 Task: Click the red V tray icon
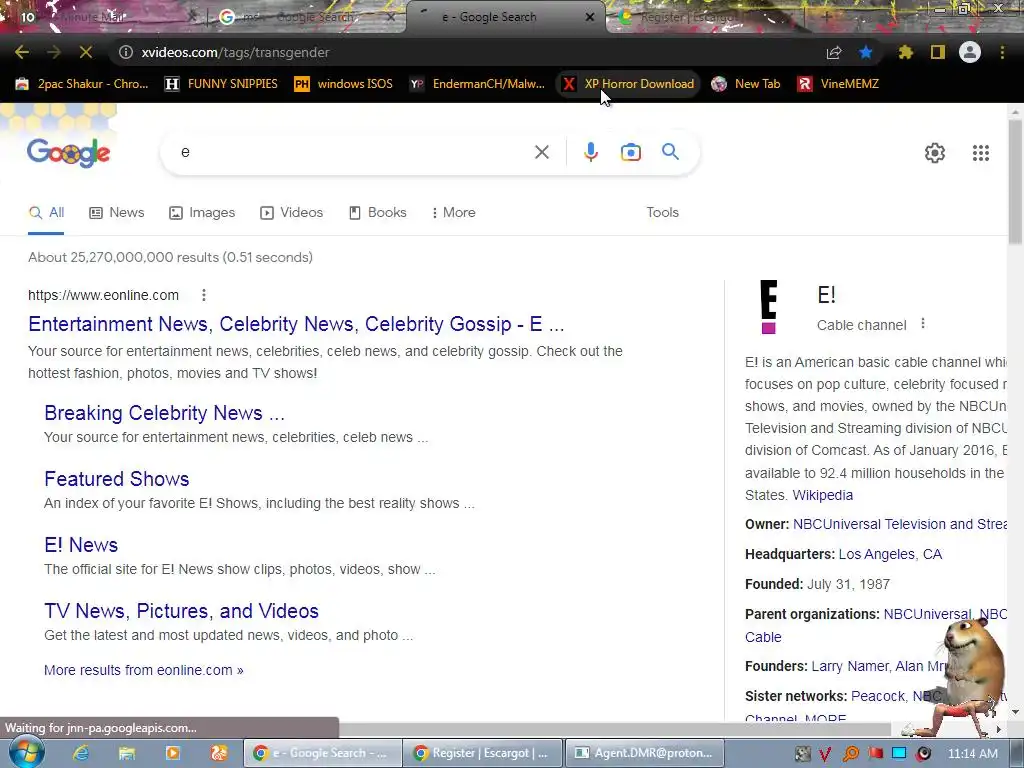click(825, 754)
